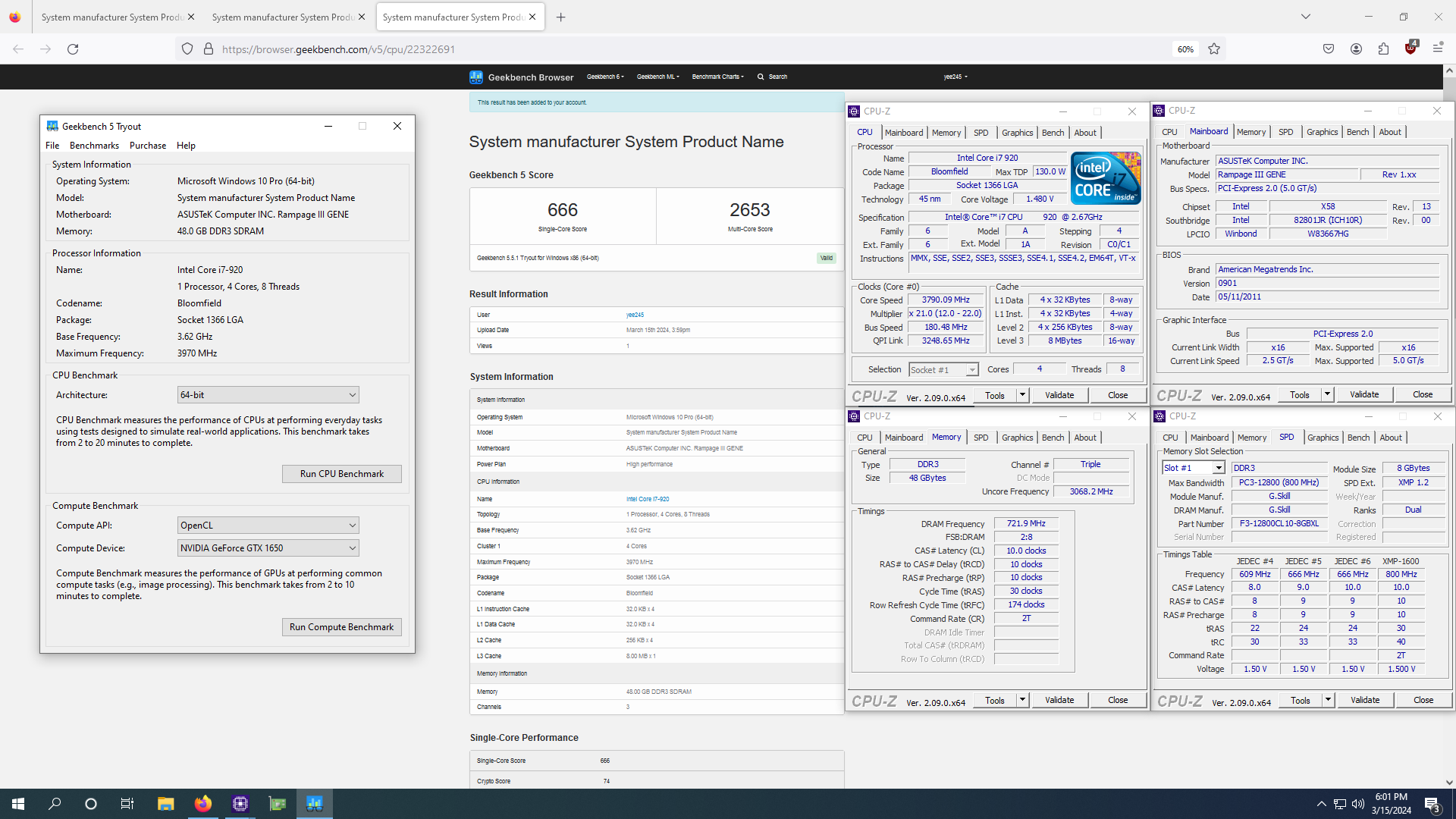
Task: Open the Purchase menu
Action: pos(148,146)
